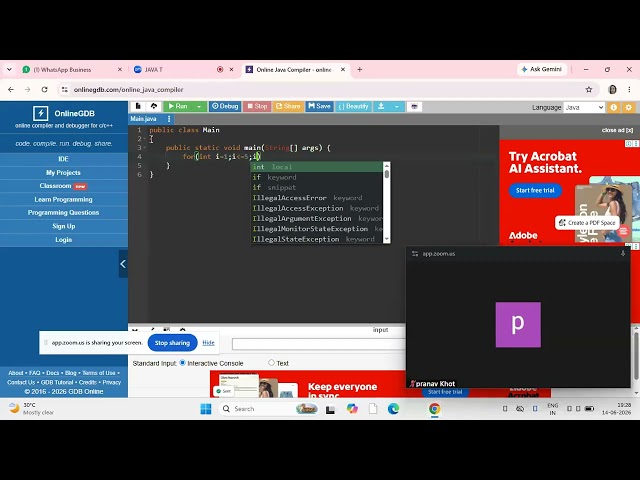Open the tab search dropdown chevron
Screen dimensions: 640x480
click(9, 70)
